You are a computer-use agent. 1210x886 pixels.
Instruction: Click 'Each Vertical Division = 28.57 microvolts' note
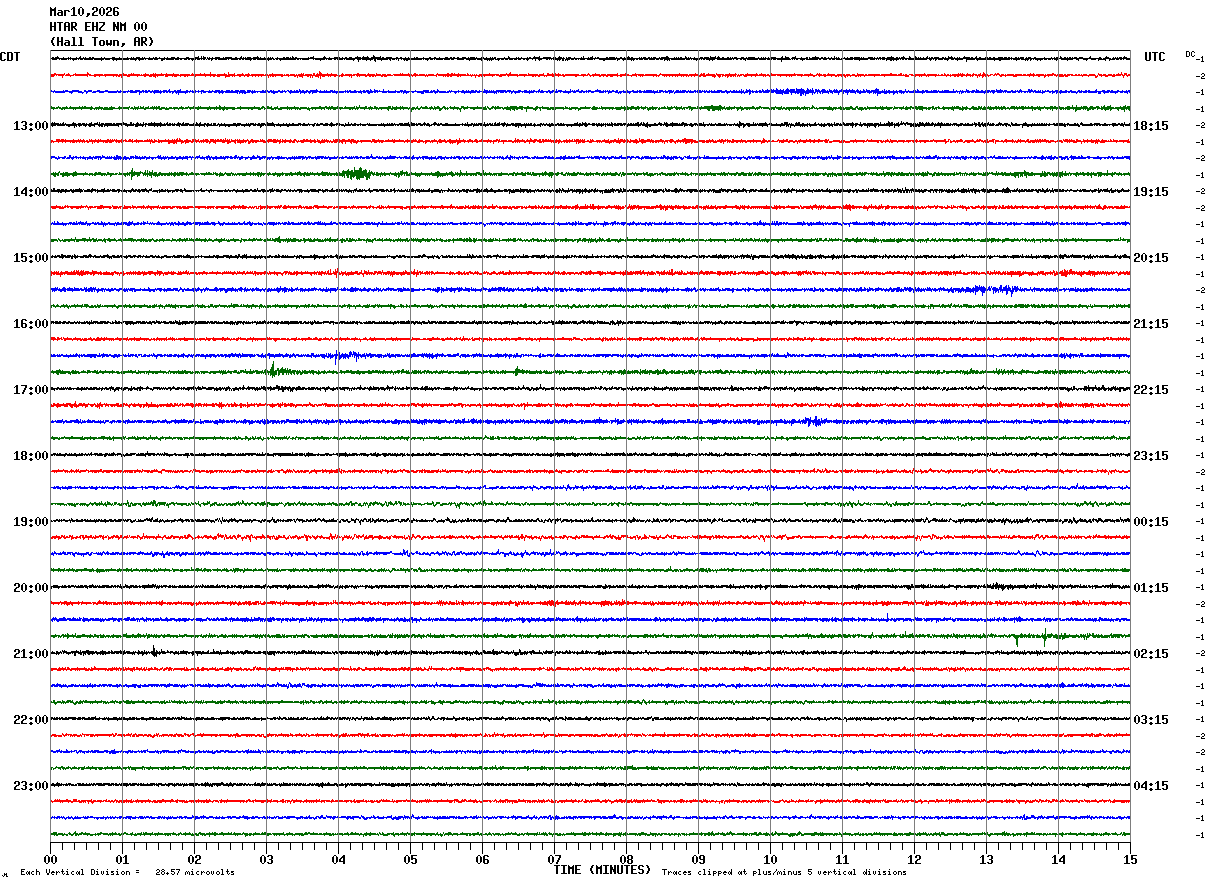[128, 873]
